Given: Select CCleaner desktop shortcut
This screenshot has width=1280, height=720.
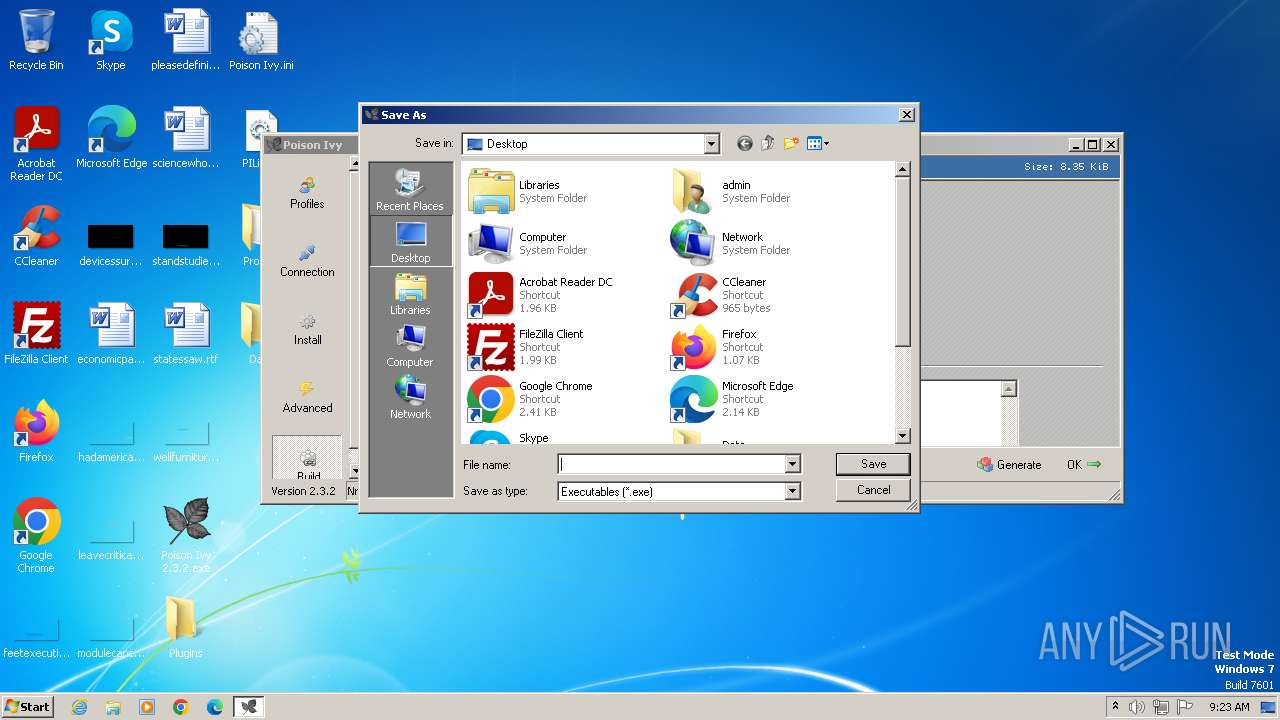Looking at the screenshot, I should click(36, 236).
